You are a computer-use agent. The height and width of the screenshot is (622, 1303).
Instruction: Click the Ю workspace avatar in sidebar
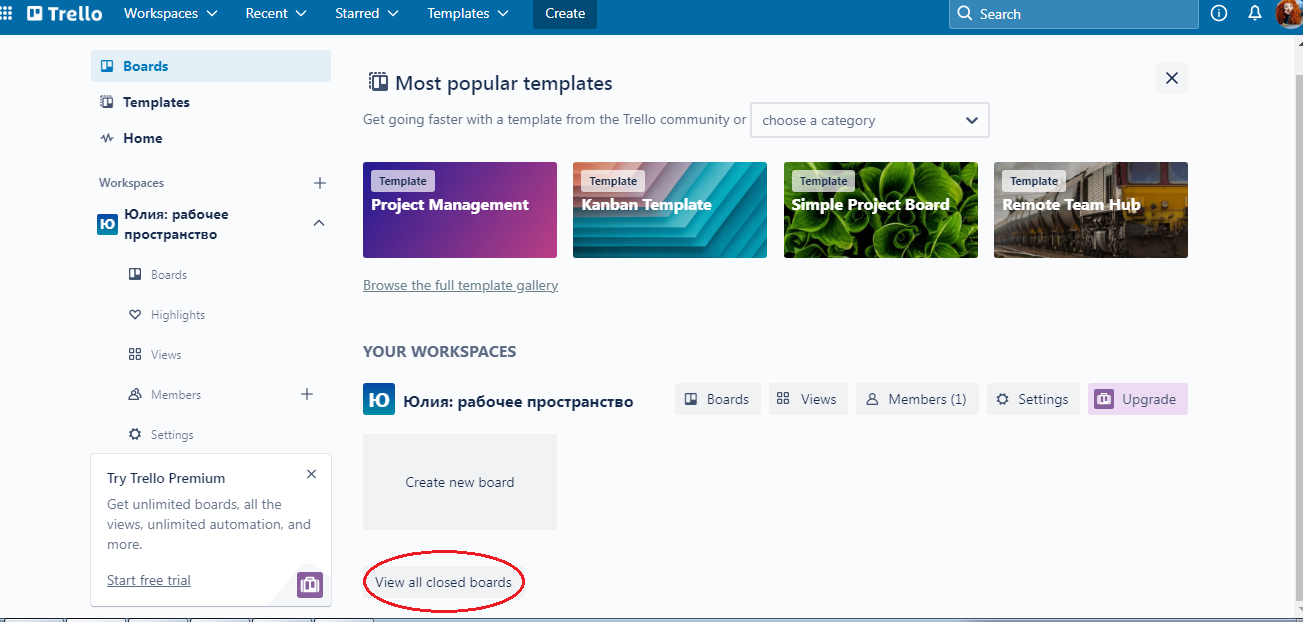pos(107,224)
